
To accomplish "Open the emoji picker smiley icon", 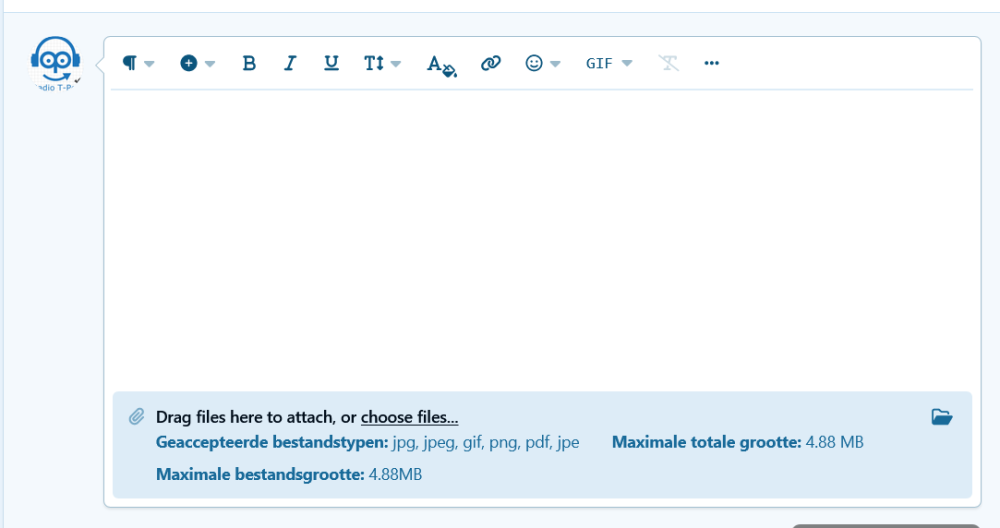I will (542, 63).
